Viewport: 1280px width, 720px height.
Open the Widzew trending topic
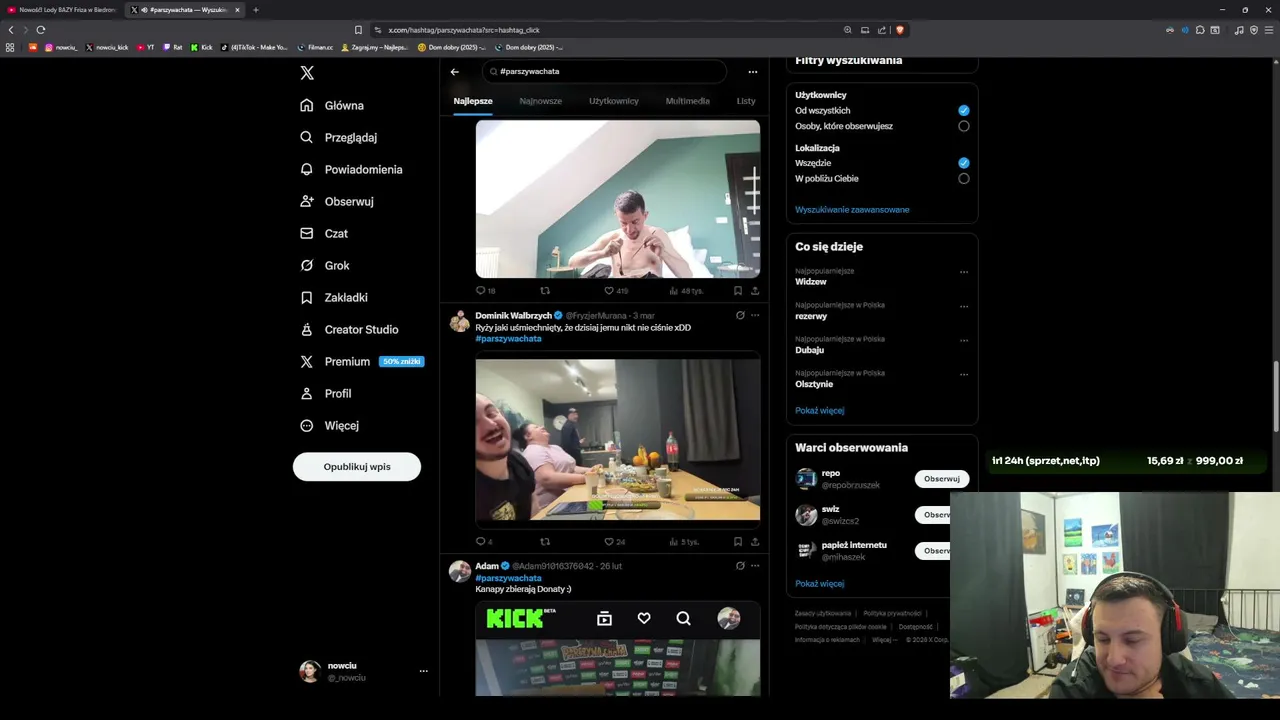coord(811,282)
